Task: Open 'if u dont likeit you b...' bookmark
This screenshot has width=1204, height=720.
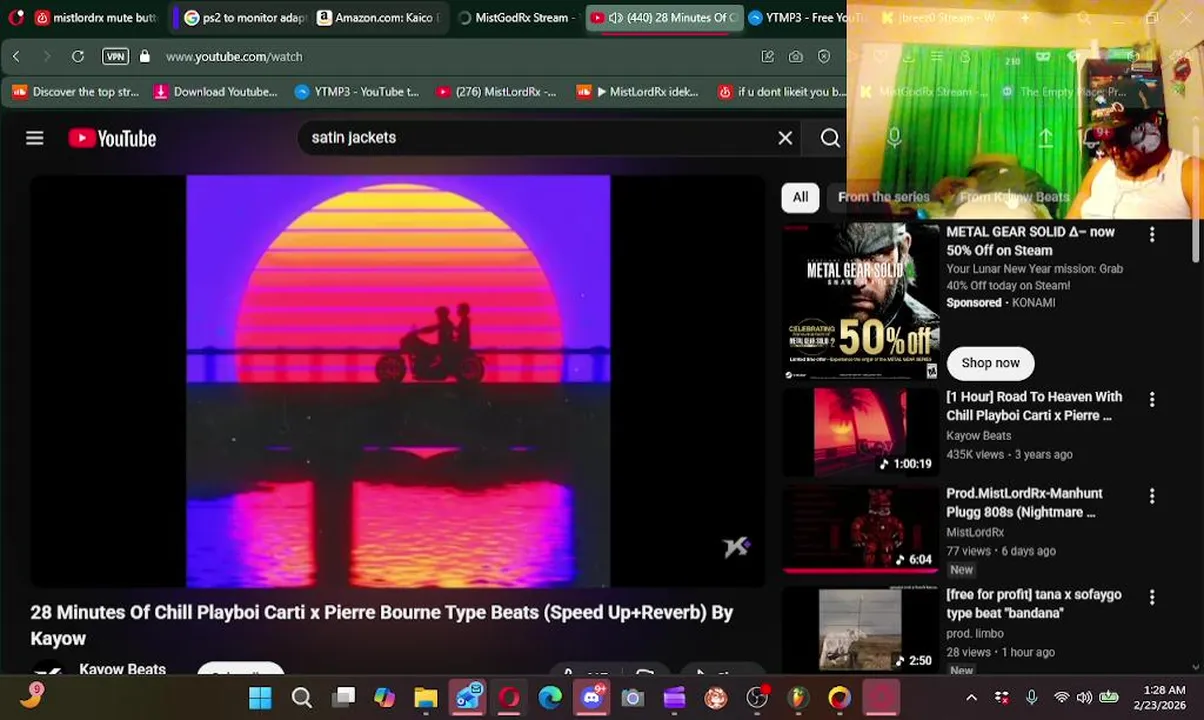Action: pyautogui.click(x=781, y=92)
